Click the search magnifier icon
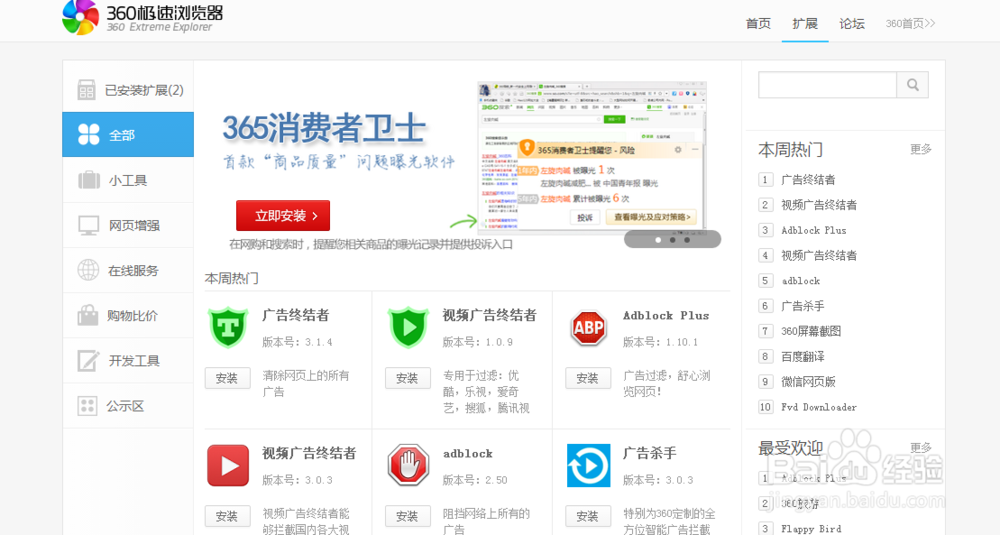Screen dimensions: 1000x535 (x=913, y=85)
